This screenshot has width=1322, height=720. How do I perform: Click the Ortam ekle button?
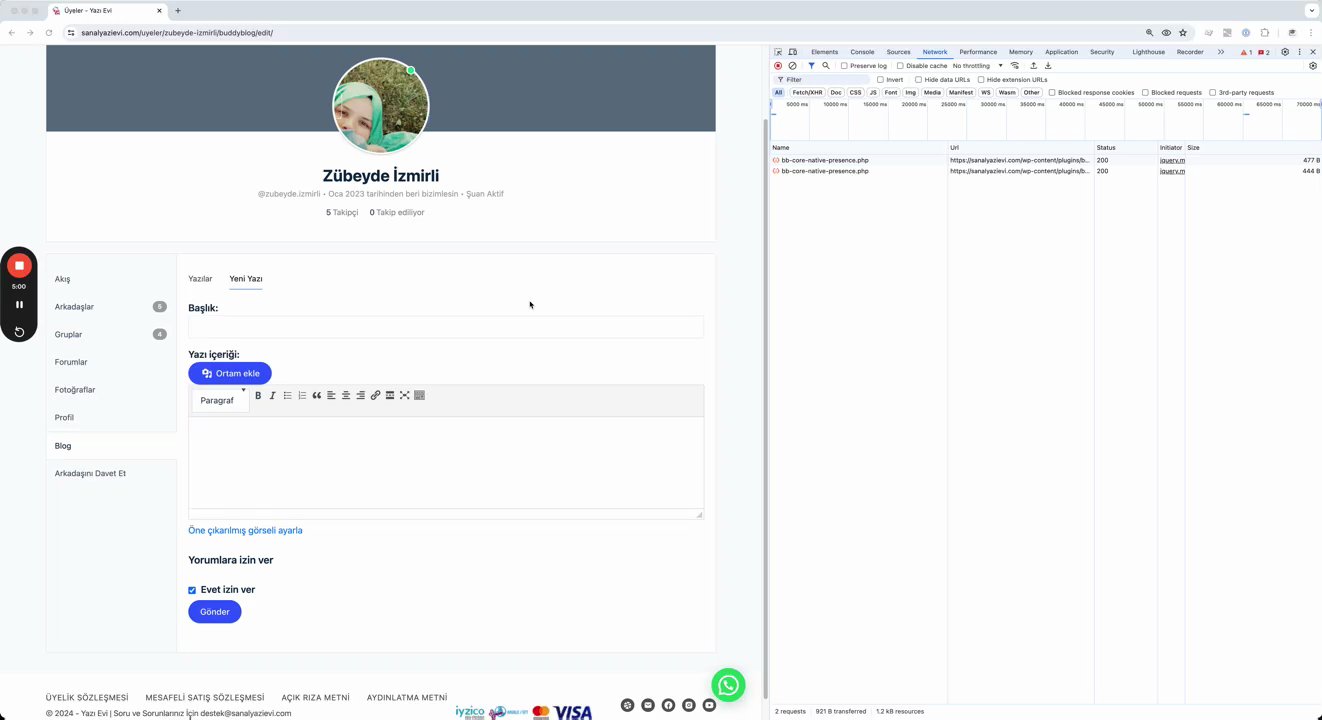click(x=230, y=373)
